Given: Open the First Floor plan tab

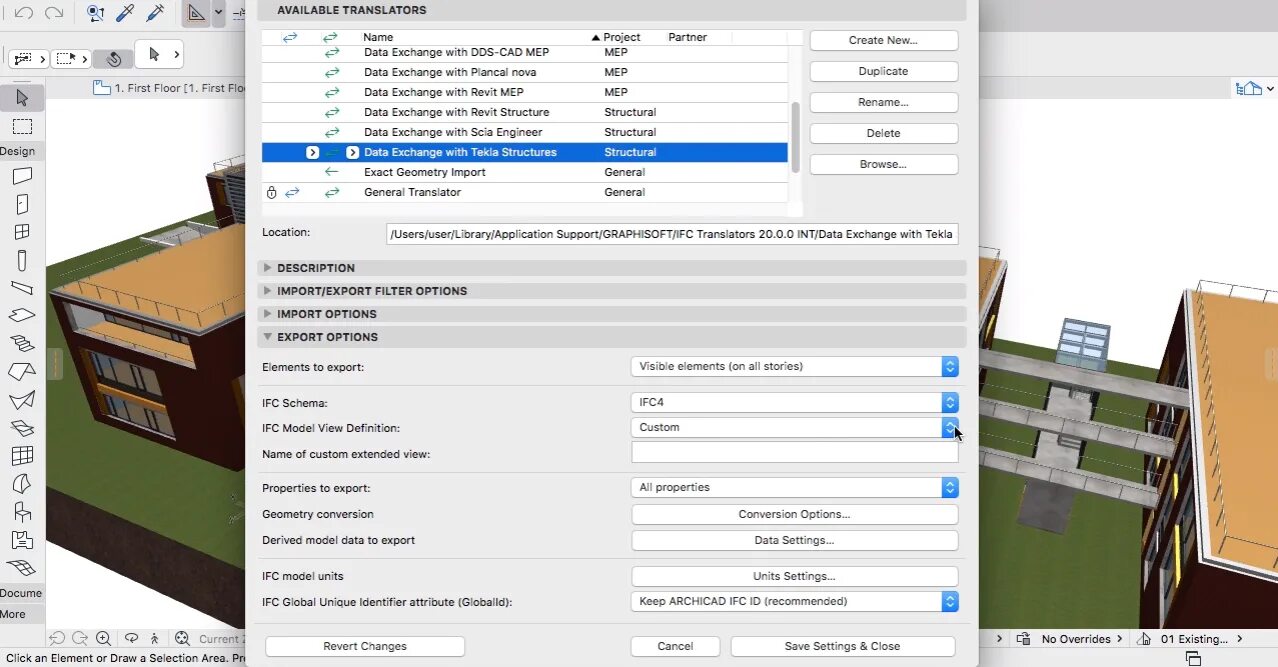Looking at the screenshot, I should coord(170,88).
